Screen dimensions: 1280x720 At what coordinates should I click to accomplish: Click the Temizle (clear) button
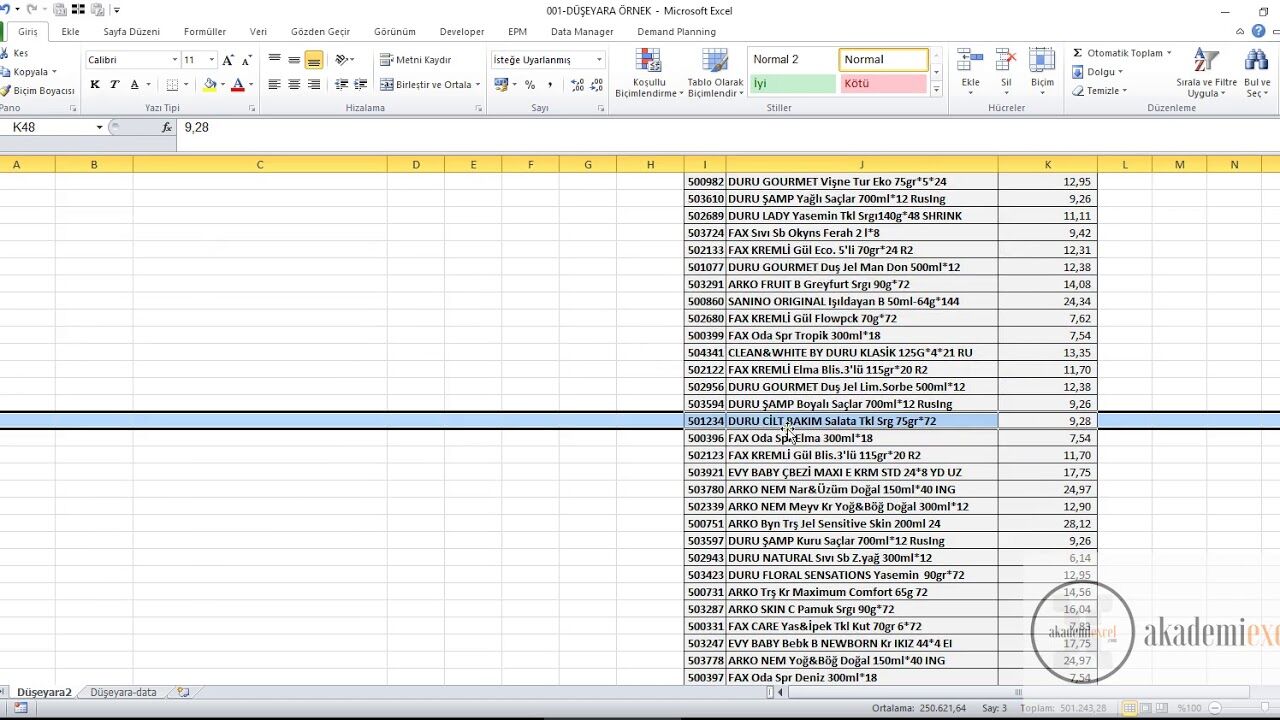pyautogui.click(x=1101, y=91)
